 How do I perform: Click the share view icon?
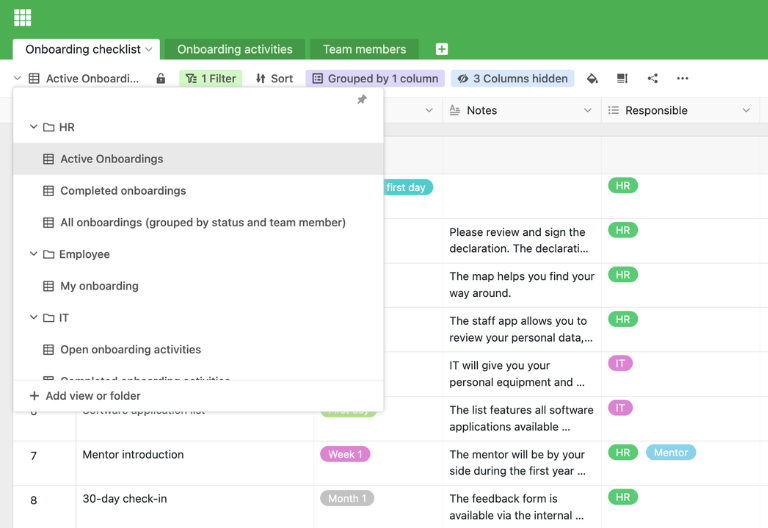pos(653,78)
